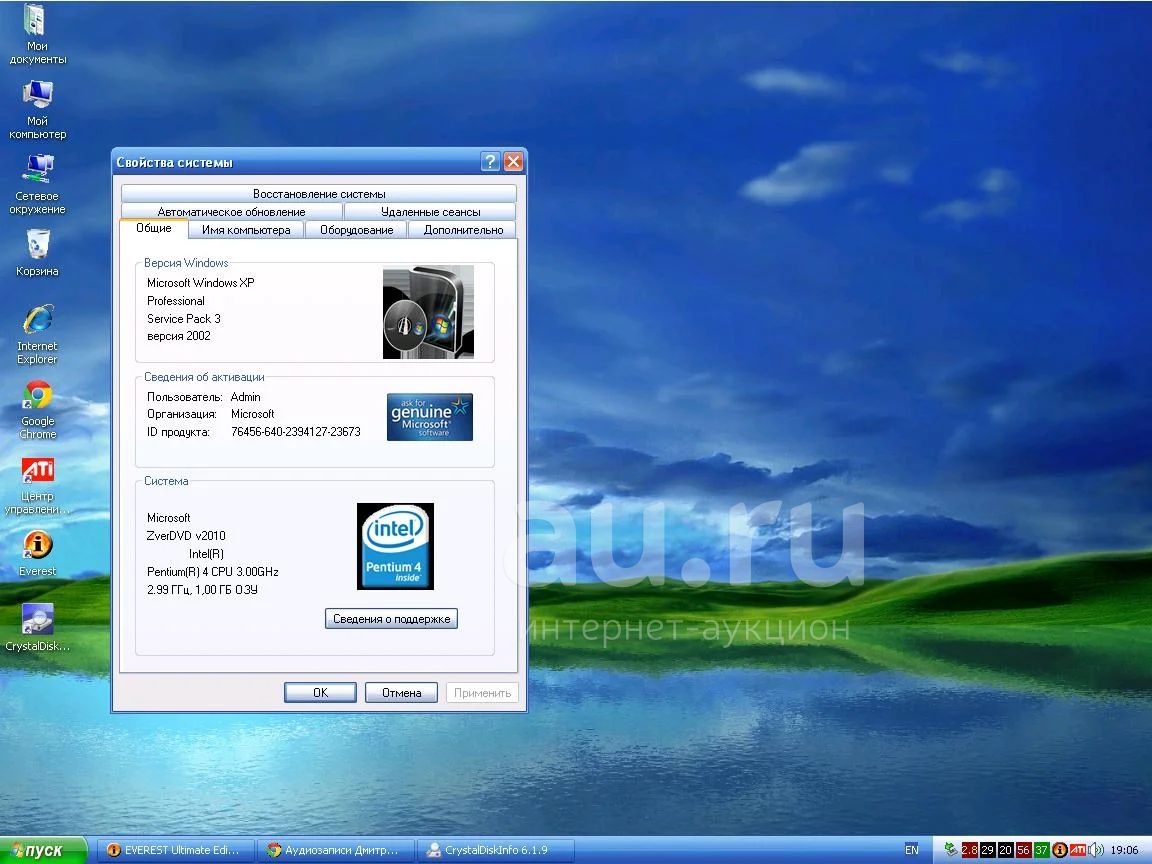1152x864 pixels.
Task: Click the 29 temperature tray icon
Action: [987, 850]
